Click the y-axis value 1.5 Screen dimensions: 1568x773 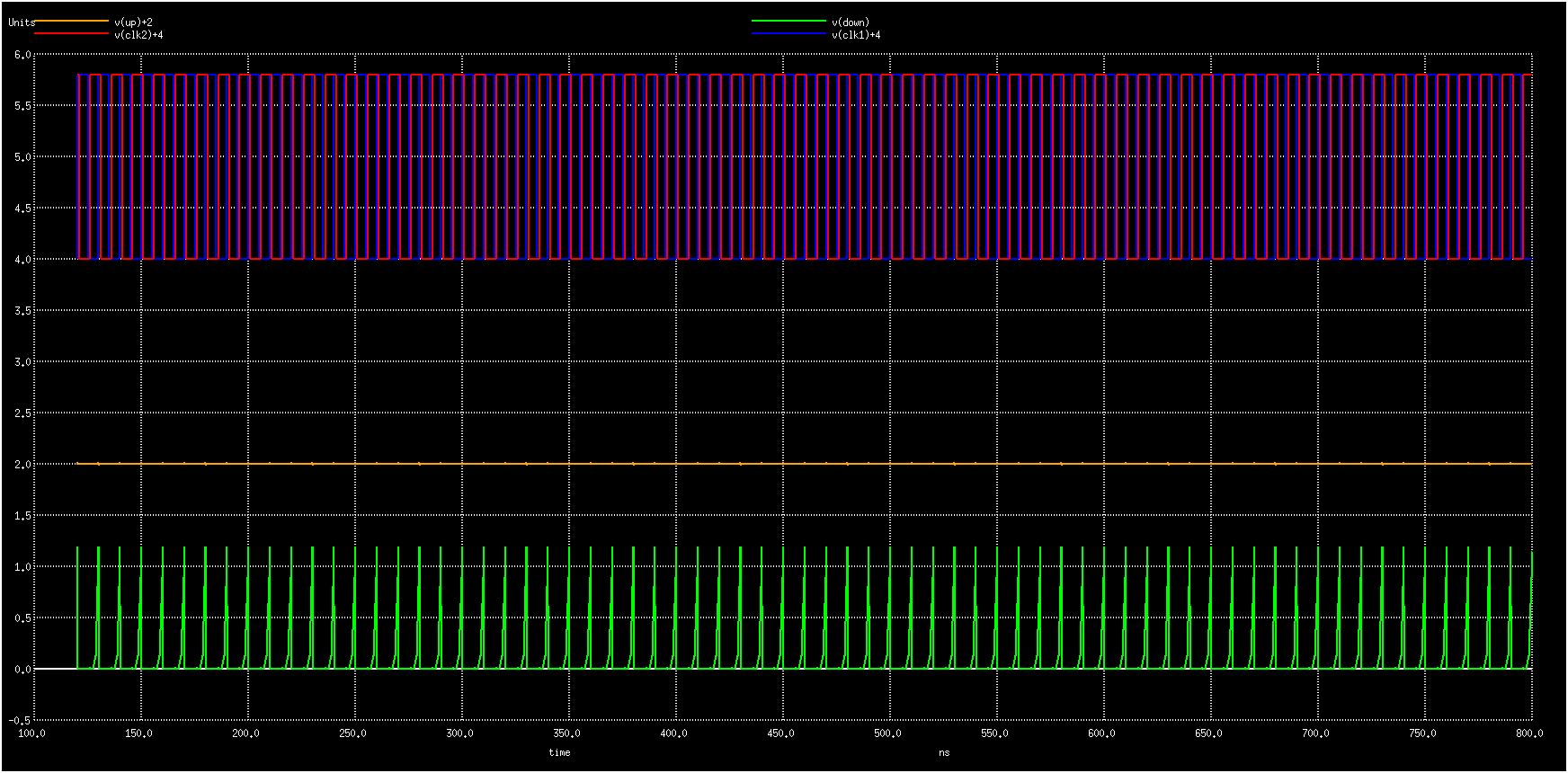coord(22,515)
